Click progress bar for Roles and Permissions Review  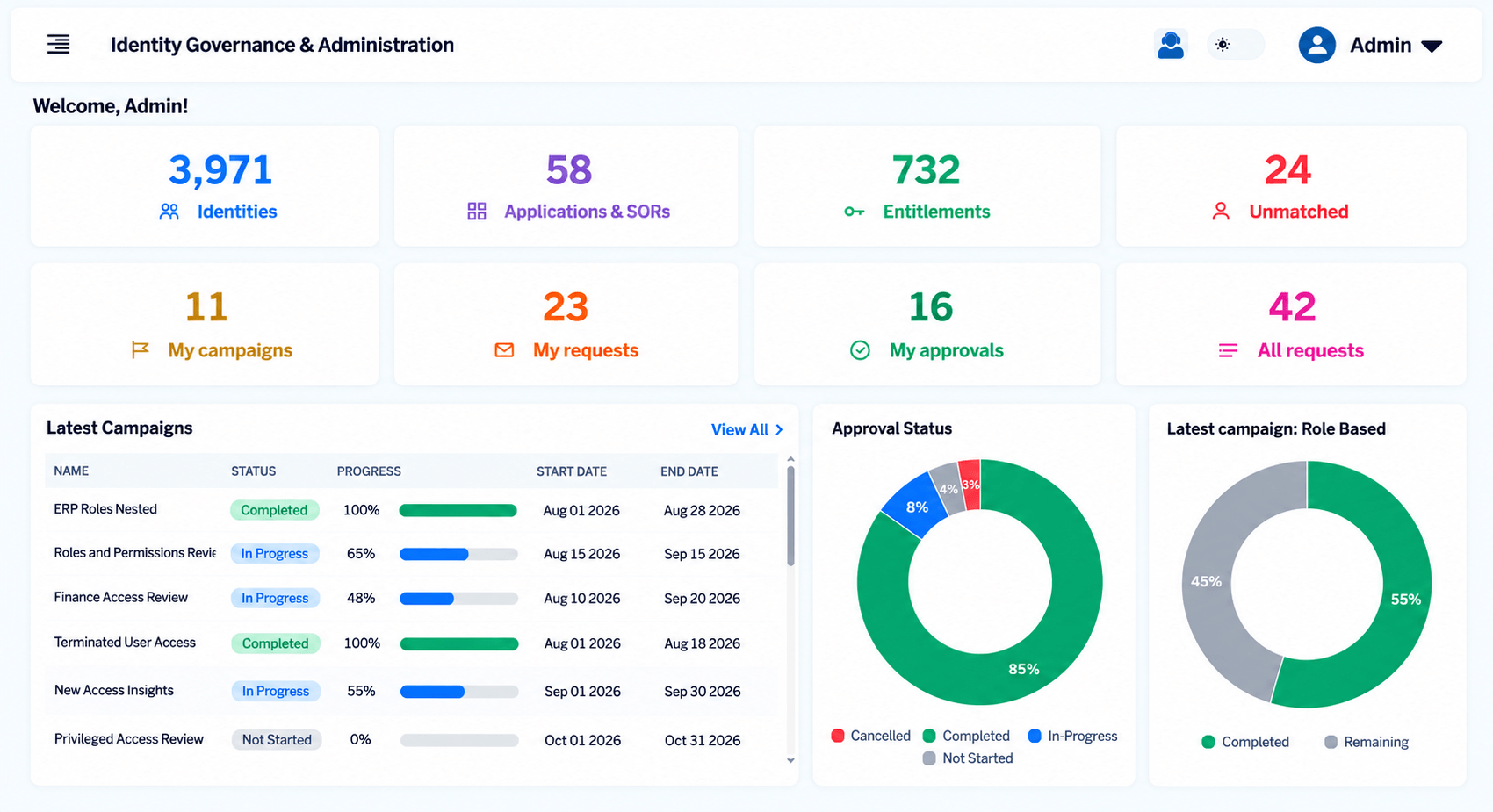[x=458, y=554]
